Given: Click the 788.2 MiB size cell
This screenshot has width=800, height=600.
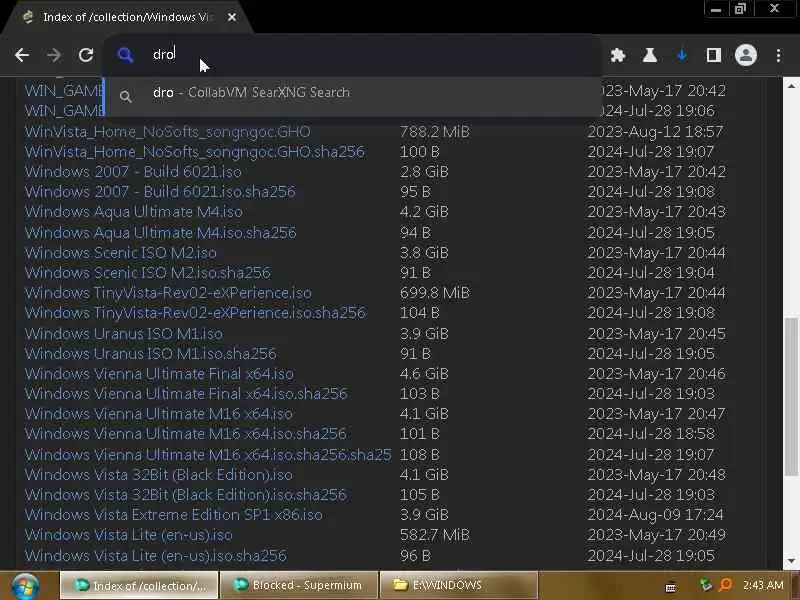Looking at the screenshot, I should pos(435,132).
